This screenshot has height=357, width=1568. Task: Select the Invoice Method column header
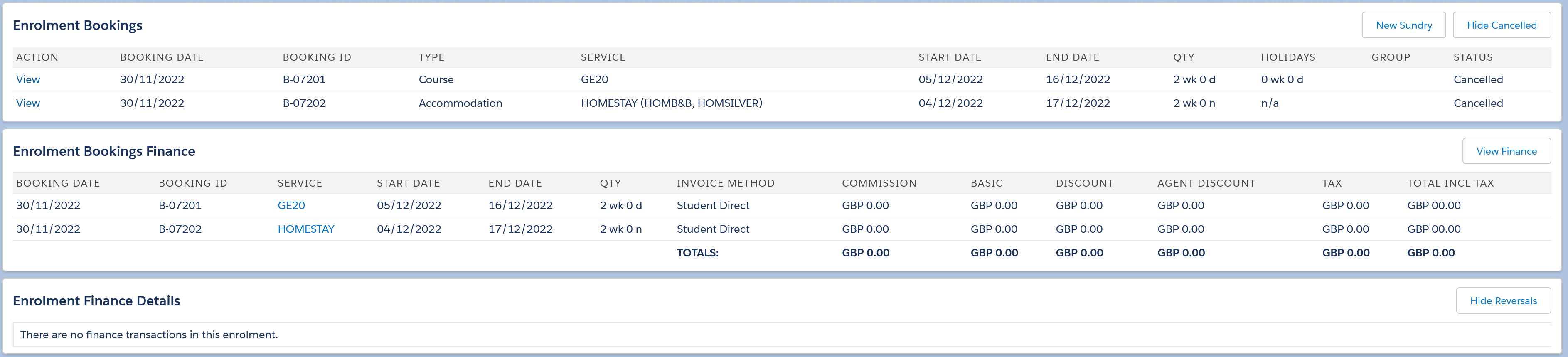725,183
